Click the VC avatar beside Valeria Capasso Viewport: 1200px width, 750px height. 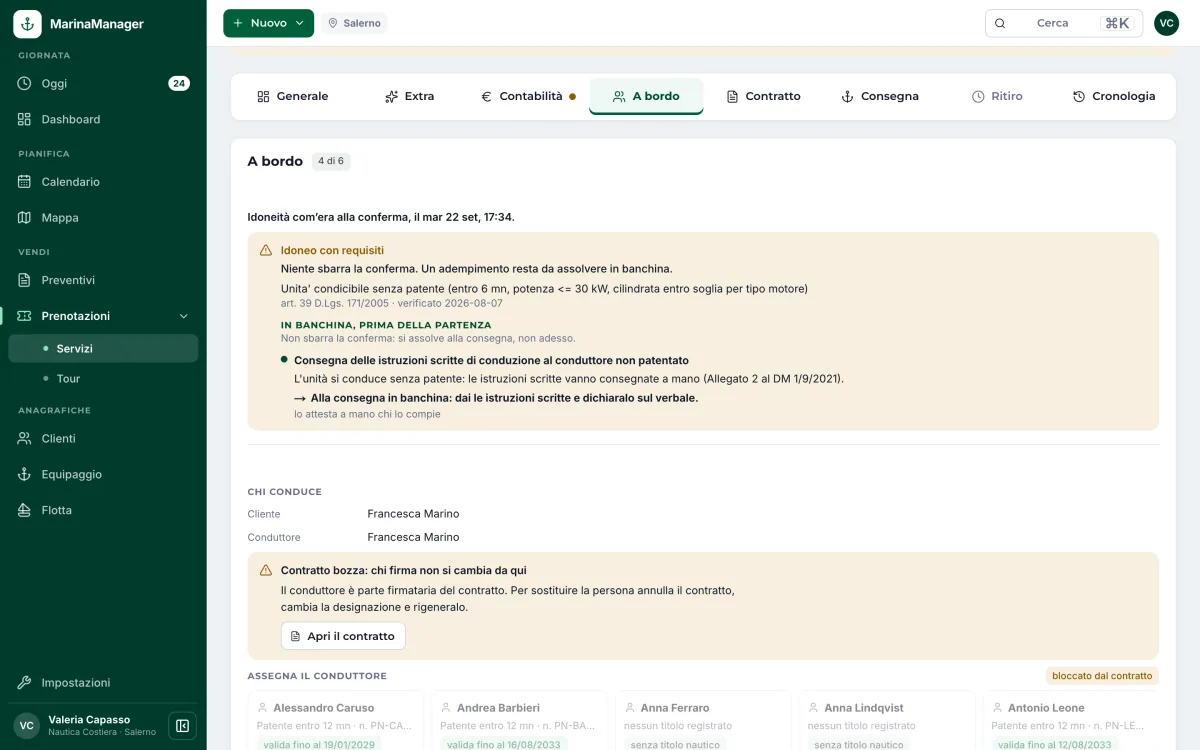(x=27, y=726)
